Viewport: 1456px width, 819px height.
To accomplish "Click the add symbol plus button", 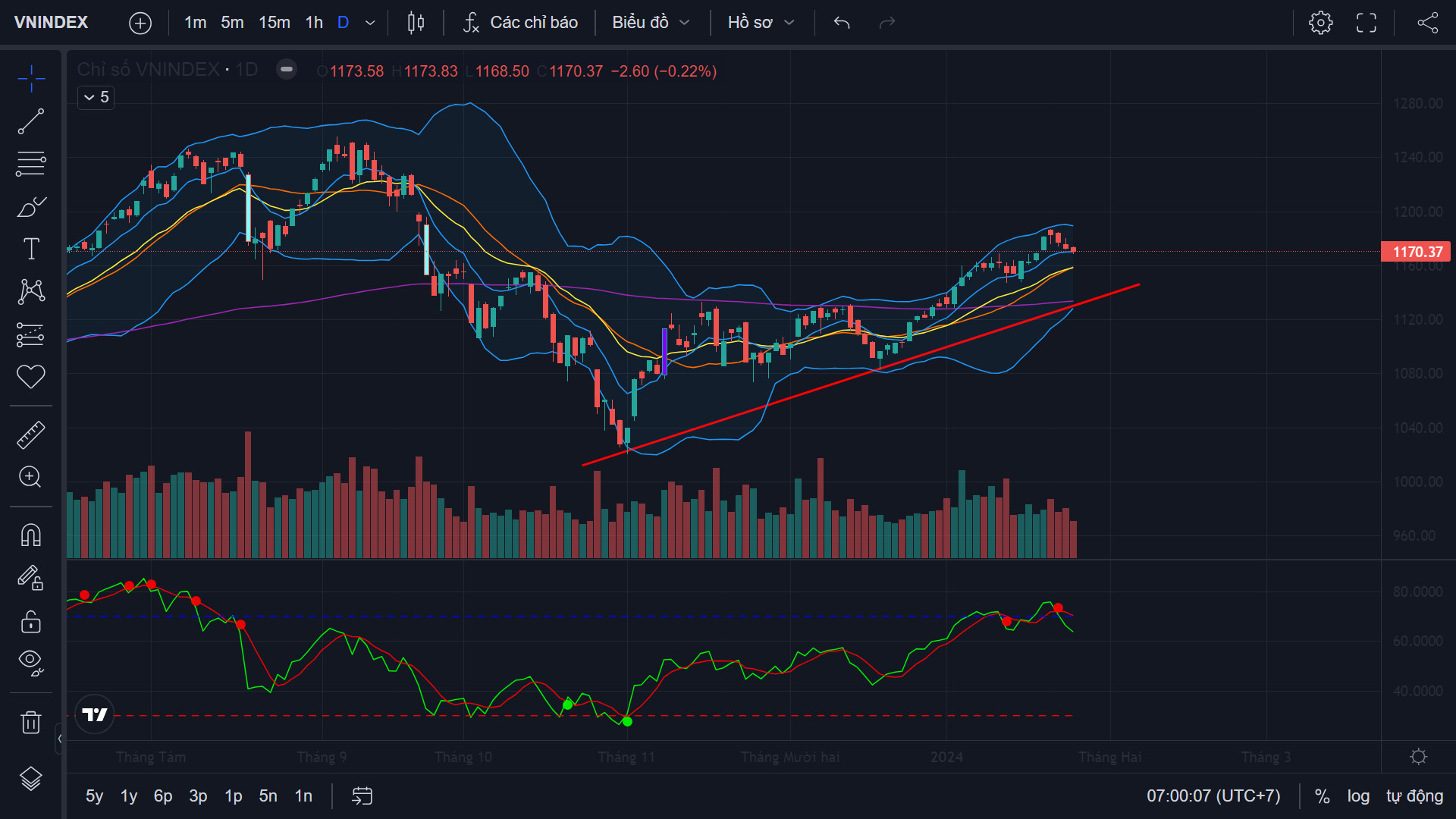I will [140, 23].
